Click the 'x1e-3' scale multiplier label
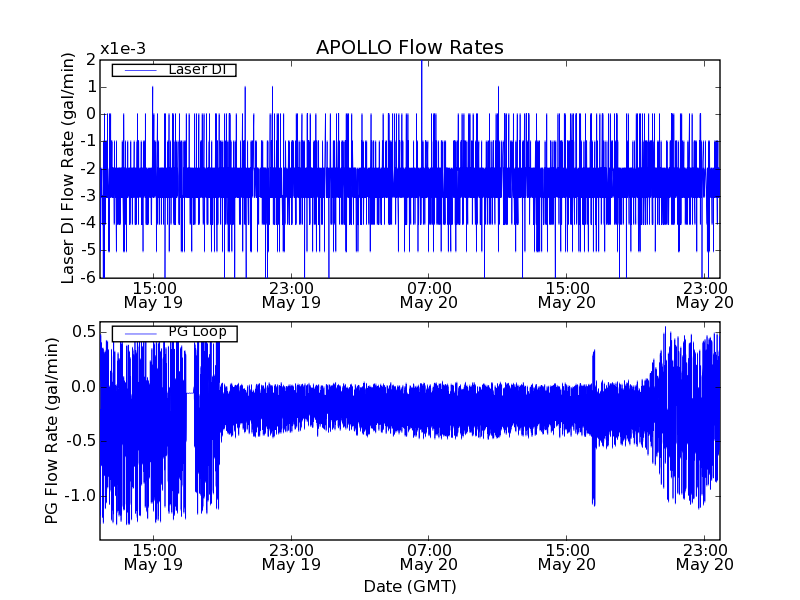This screenshot has width=800, height=600. (x=123, y=49)
